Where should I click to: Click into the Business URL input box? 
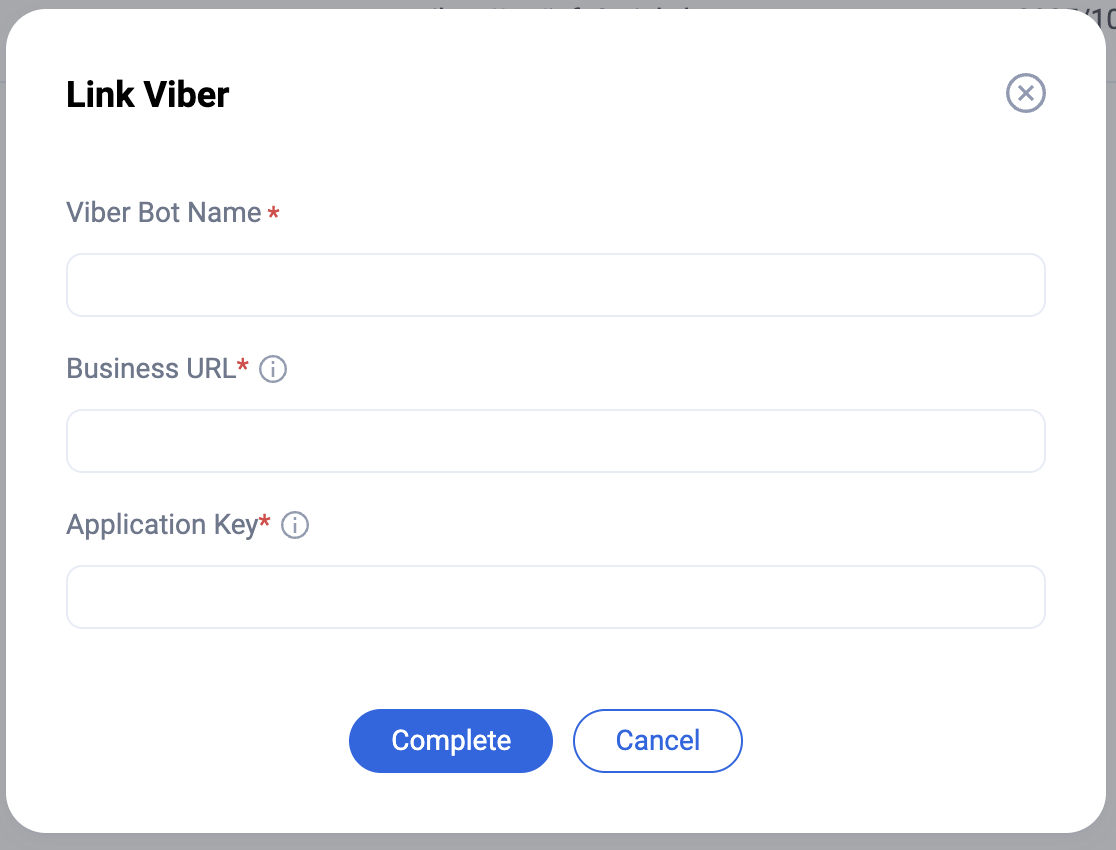click(555, 441)
